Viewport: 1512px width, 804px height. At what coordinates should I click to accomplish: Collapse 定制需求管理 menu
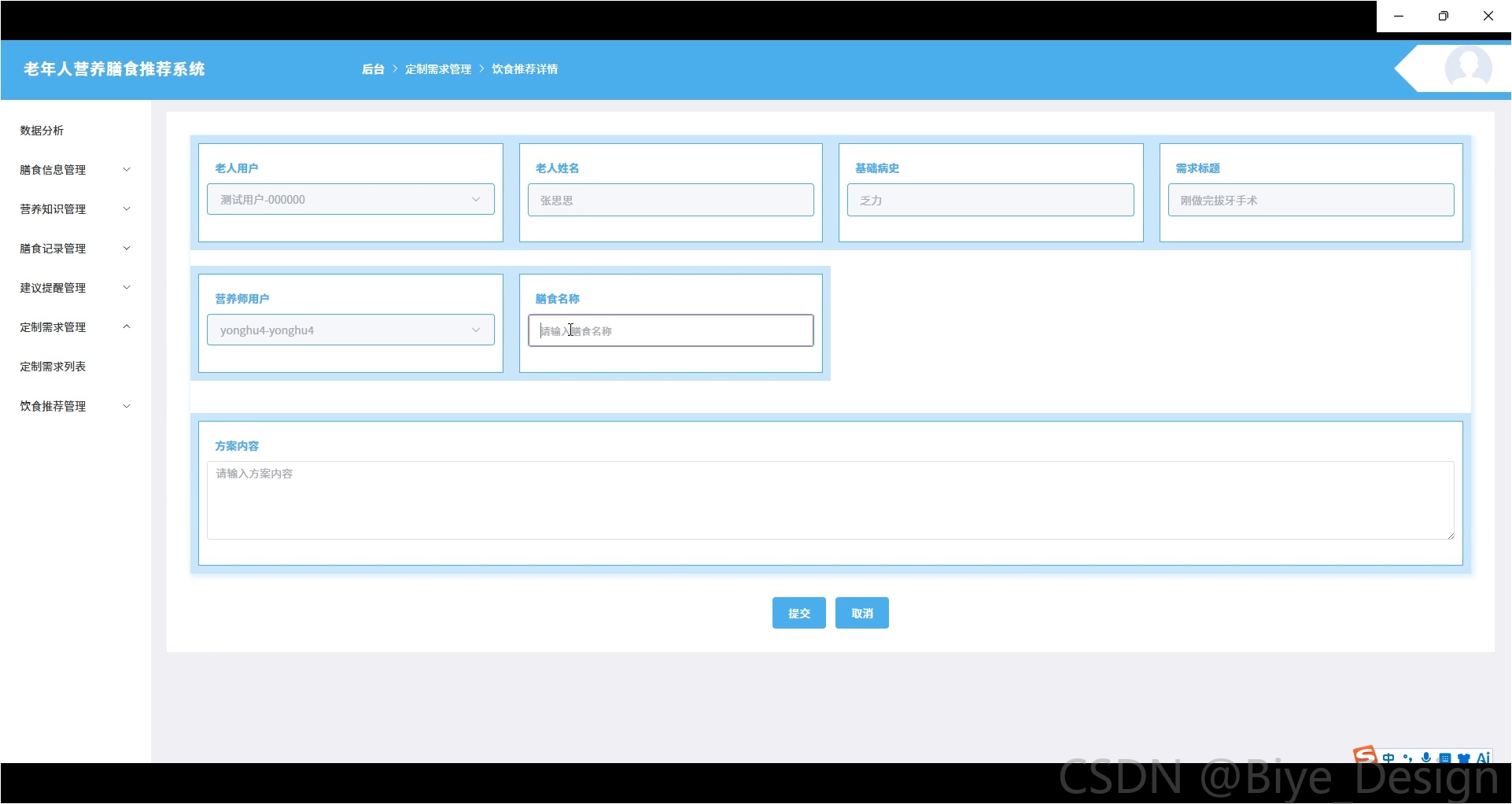click(x=76, y=327)
